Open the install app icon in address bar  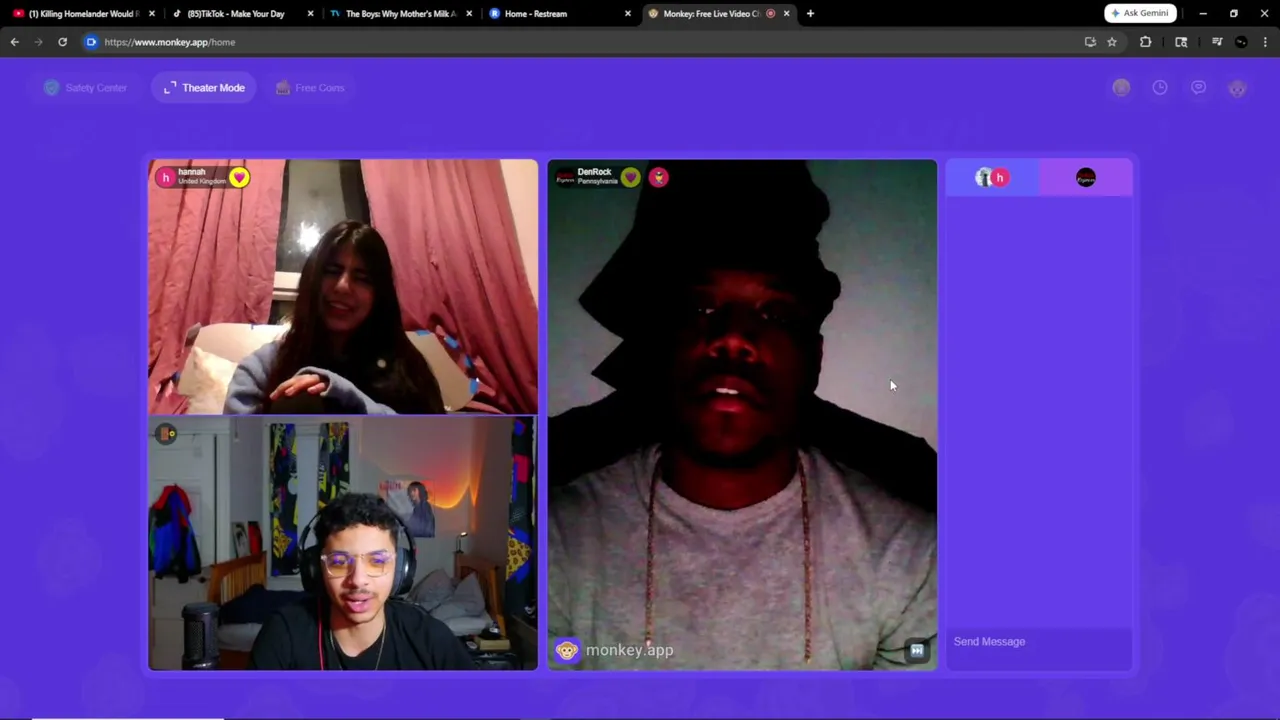[x=1090, y=42]
